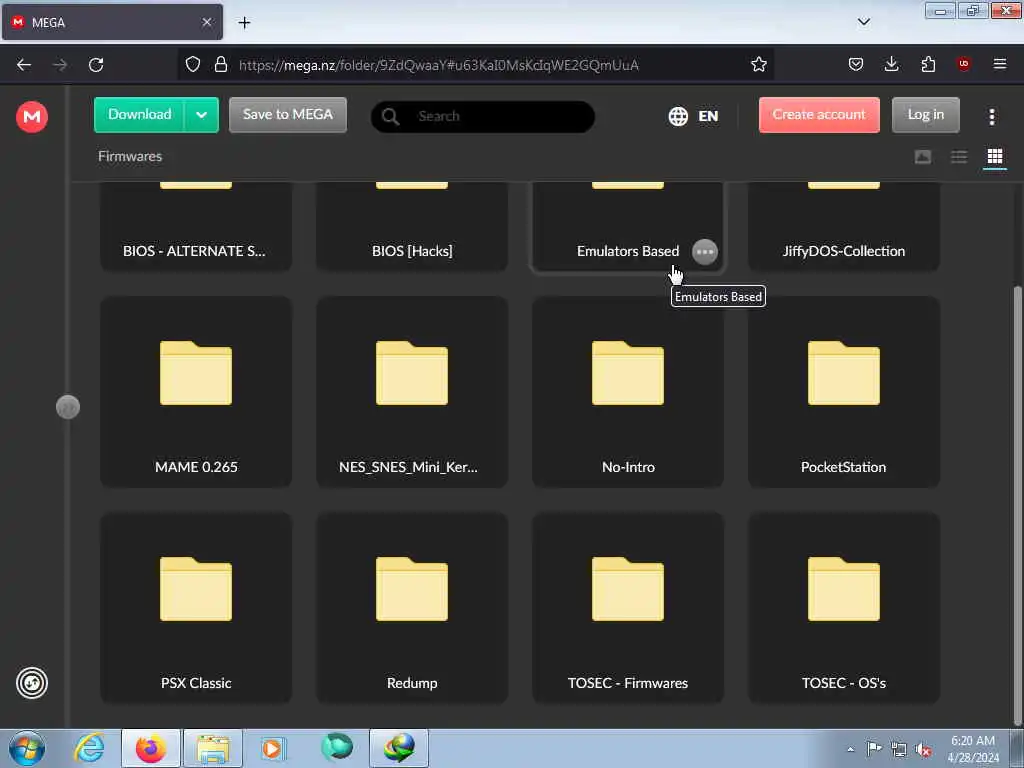Show hidden system tray icons
The width and height of the screenshot is (1024, 768).
click(x=850, y=749)
